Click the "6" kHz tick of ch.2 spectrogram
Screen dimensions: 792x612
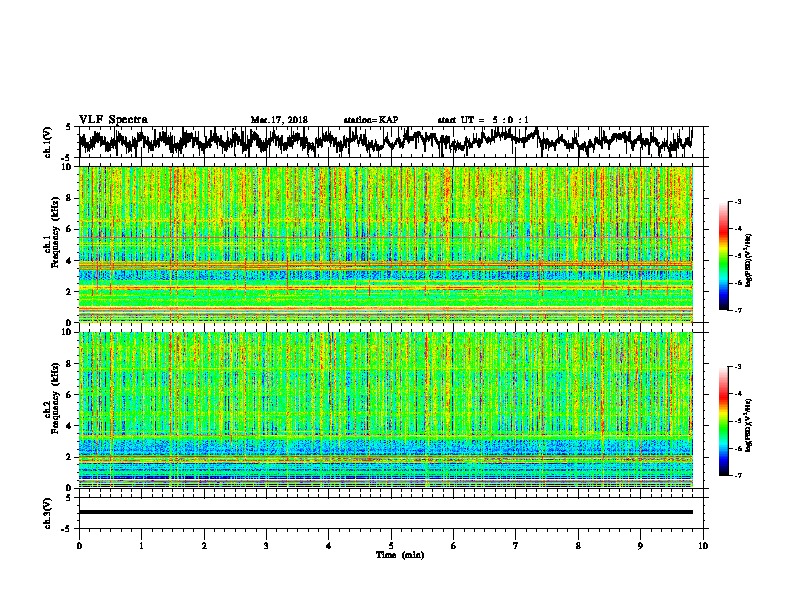point(71,395)
